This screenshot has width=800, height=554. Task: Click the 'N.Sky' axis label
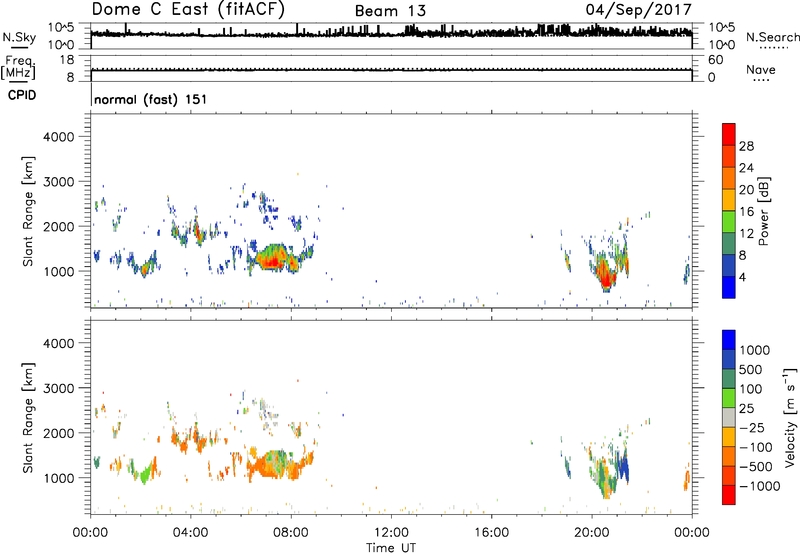[x=19, y=37]
